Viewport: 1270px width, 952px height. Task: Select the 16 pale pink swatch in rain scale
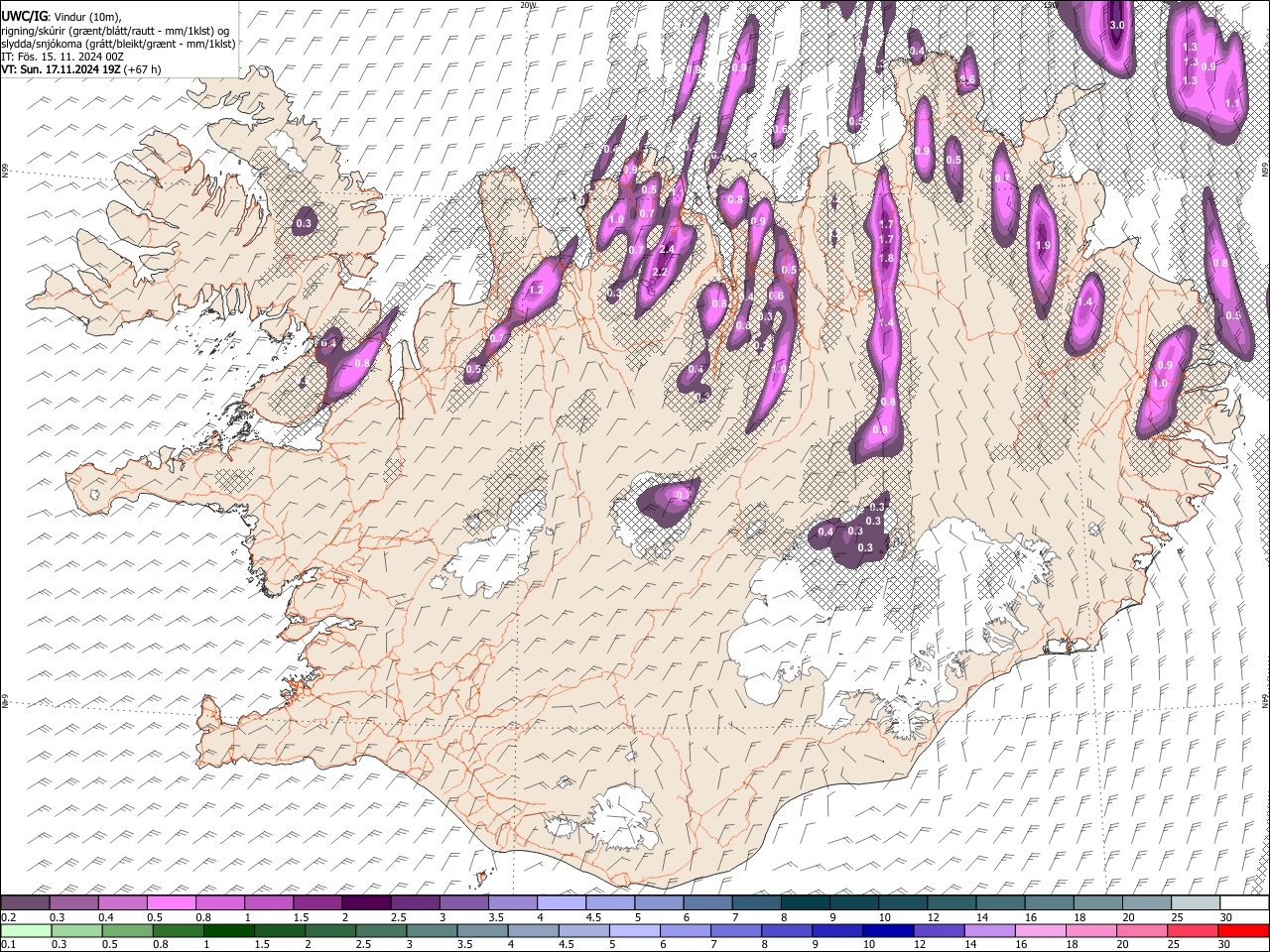pyautogui.click(x=1041, y=930)
